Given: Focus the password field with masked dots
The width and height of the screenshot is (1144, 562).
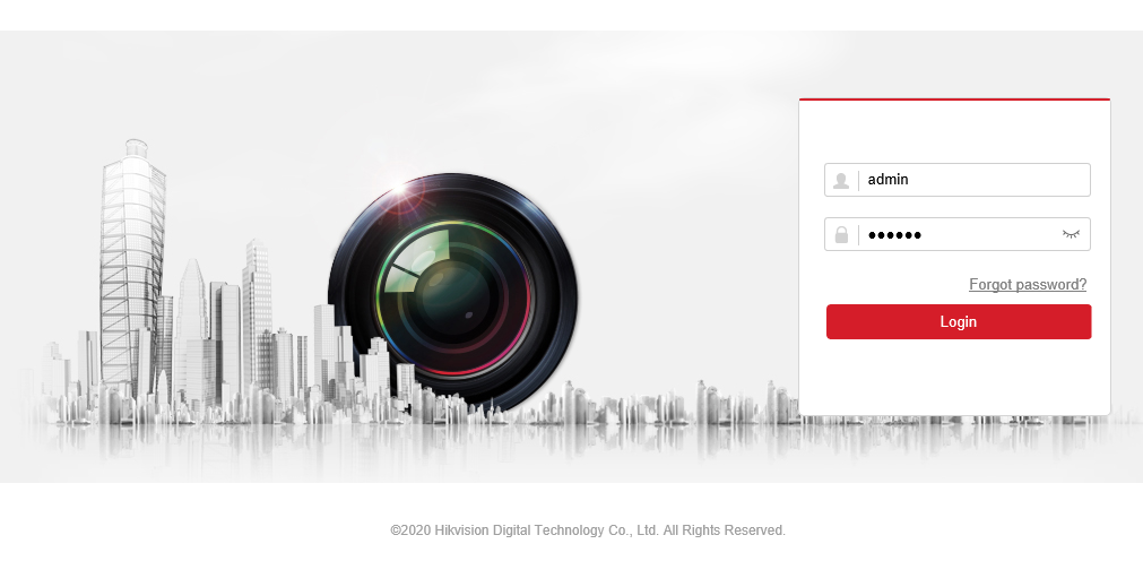Looking at the screenshot, I should point(957,234).
